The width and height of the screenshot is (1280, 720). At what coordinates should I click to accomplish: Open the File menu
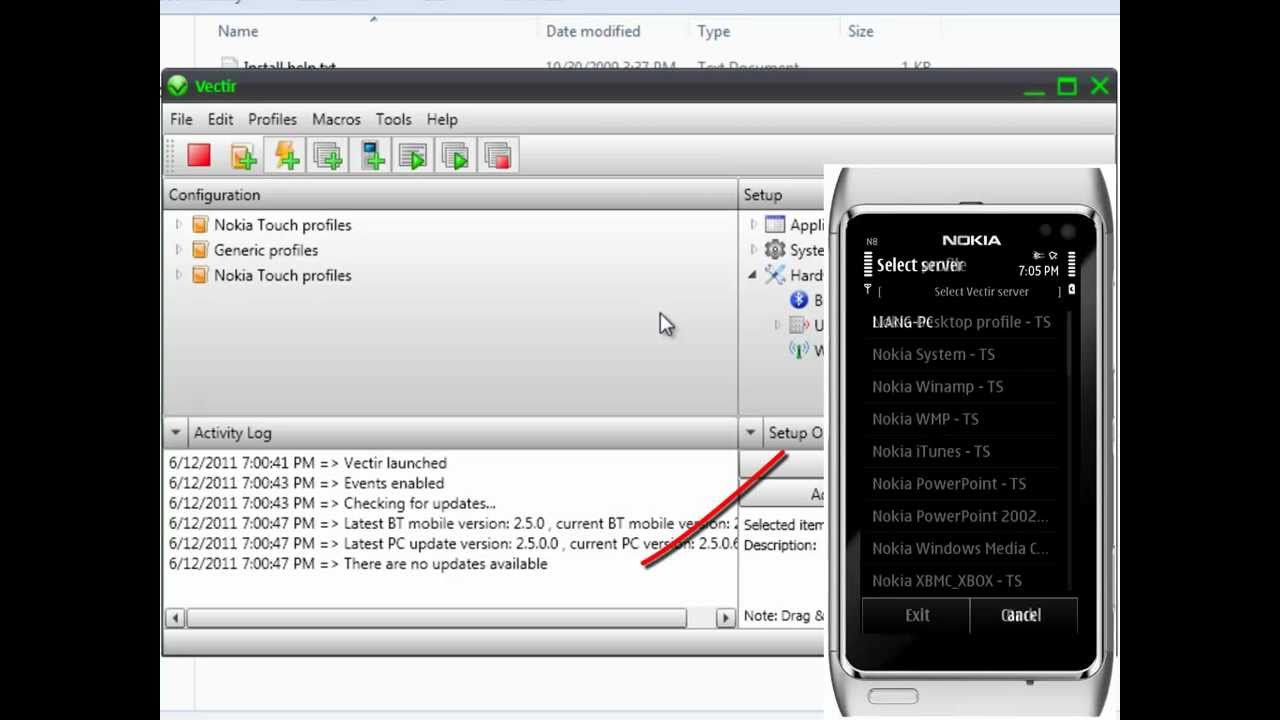point(181,119)
